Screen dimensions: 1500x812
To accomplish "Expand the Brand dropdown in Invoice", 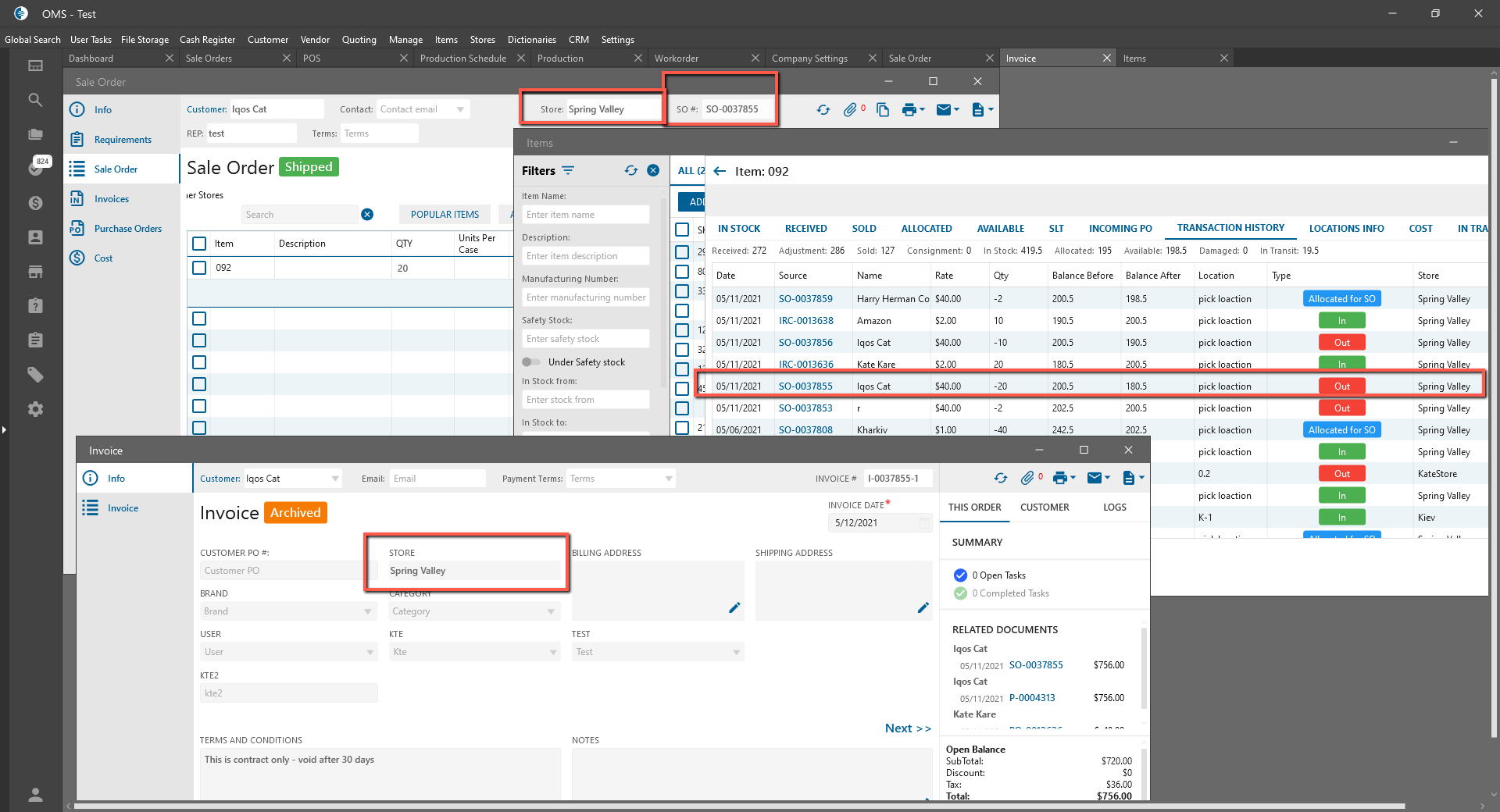I will [368, 611].
